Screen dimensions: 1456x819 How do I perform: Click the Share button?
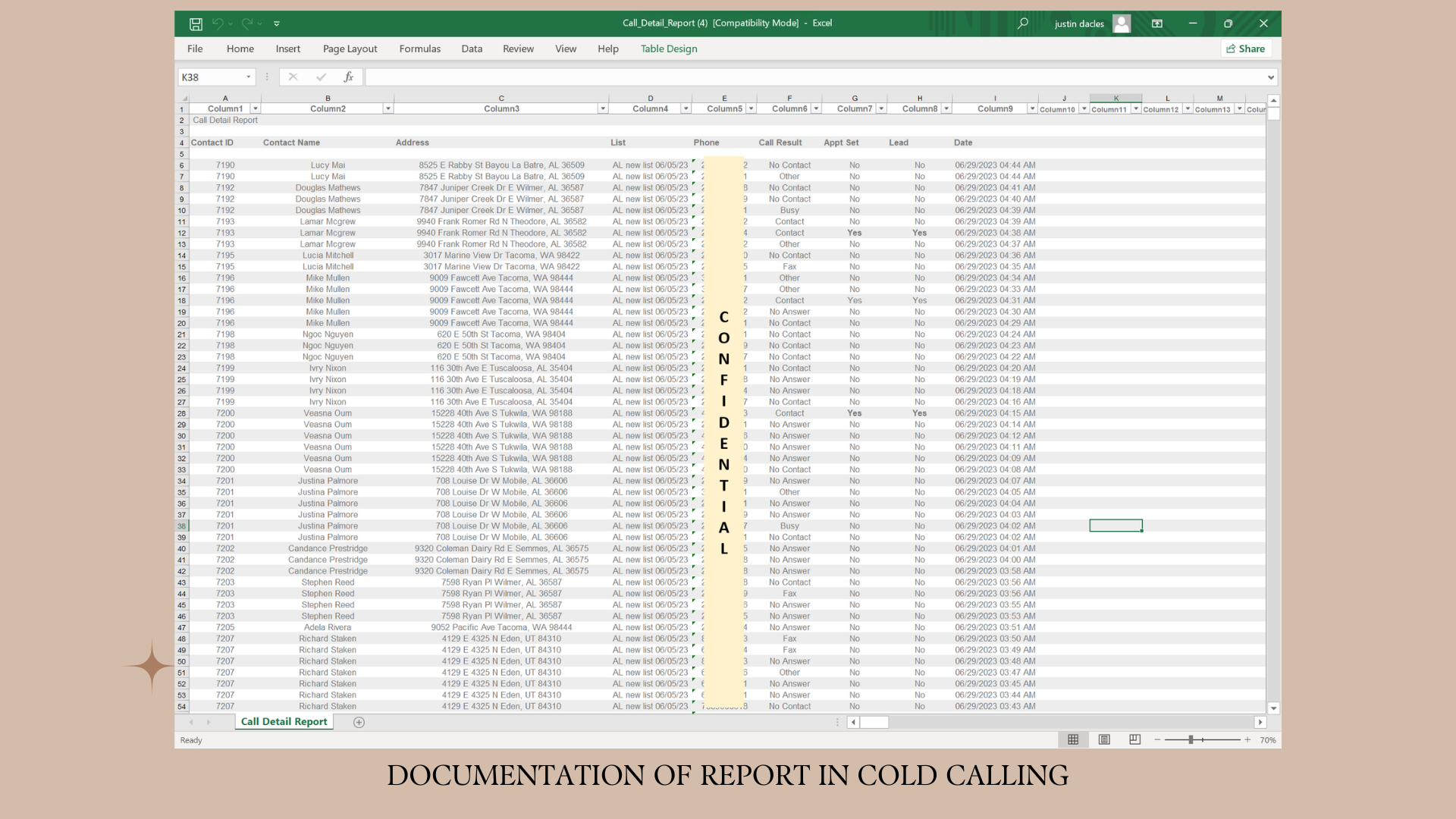pyautogui.click(x=1246, y=49)
